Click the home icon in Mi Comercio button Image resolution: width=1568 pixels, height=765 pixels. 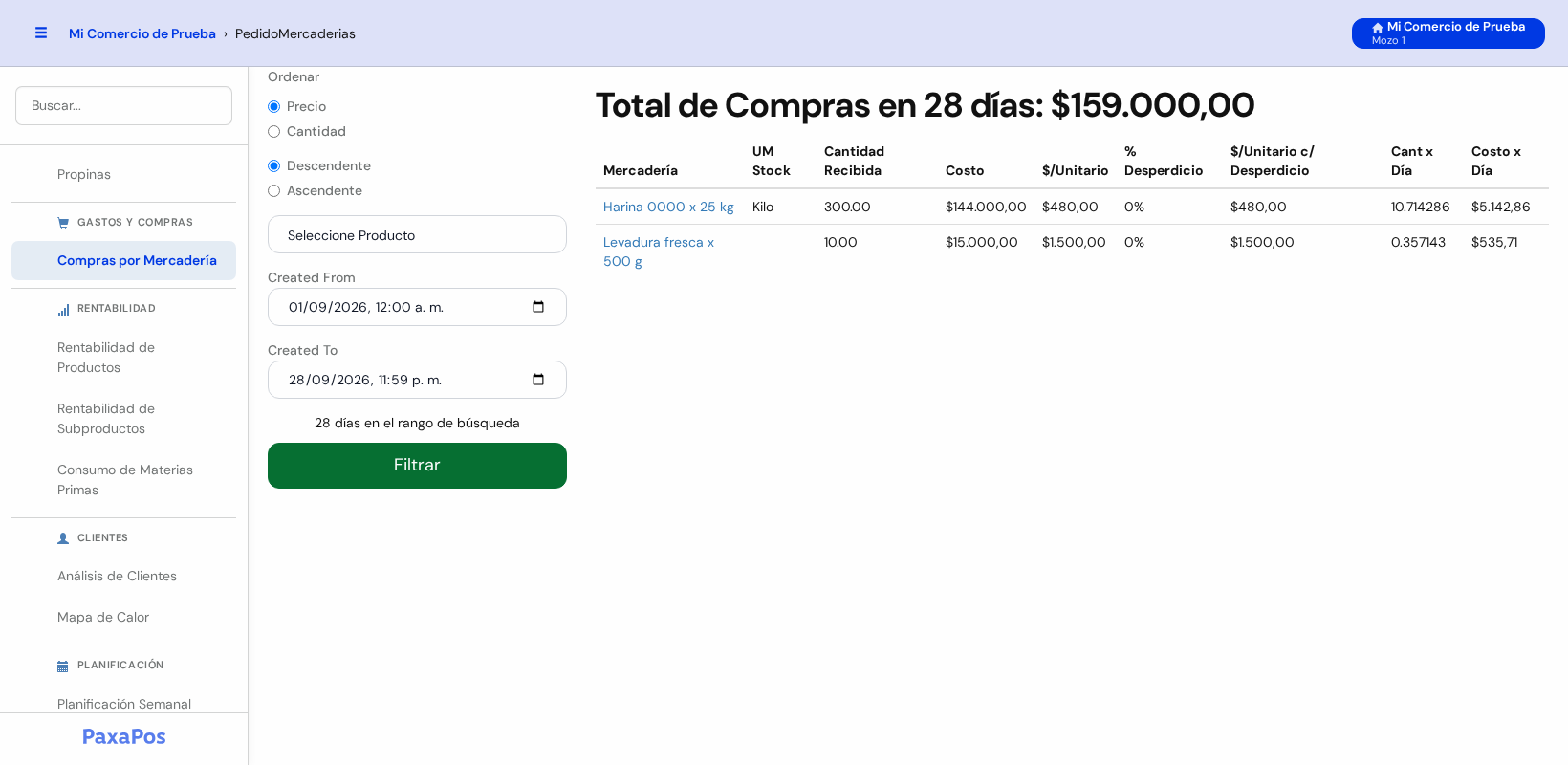pos(1378,28)
